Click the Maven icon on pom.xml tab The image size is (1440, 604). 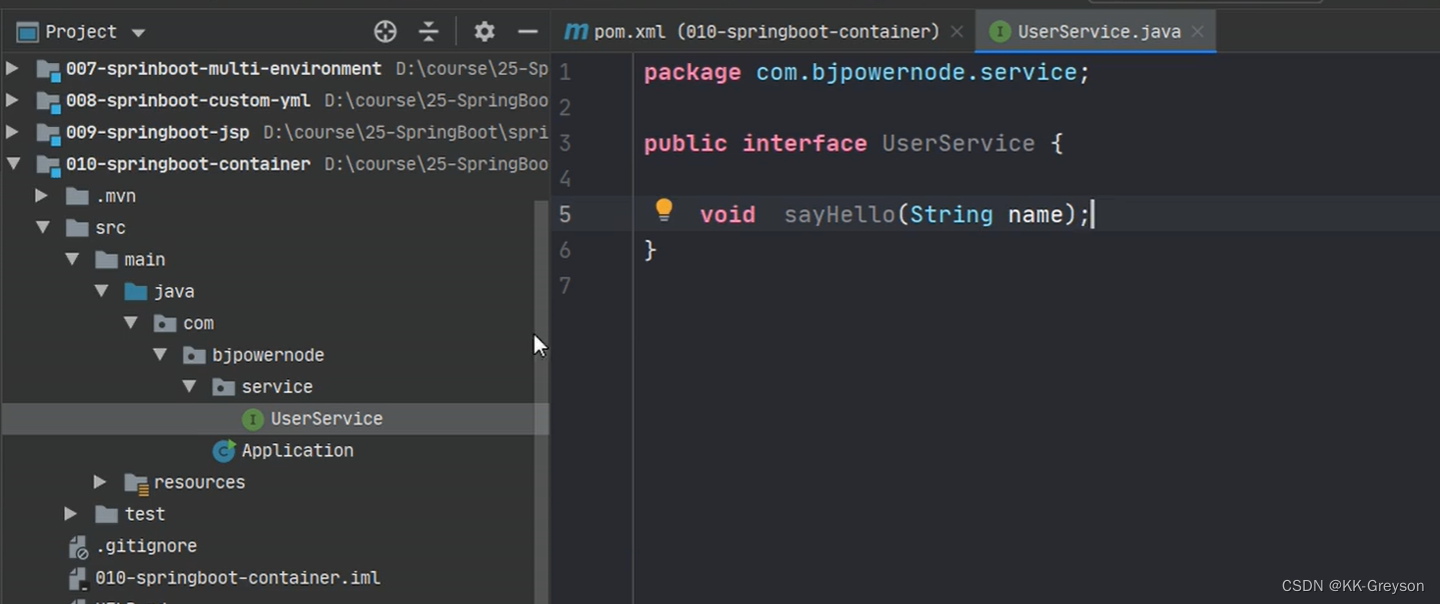576,32
